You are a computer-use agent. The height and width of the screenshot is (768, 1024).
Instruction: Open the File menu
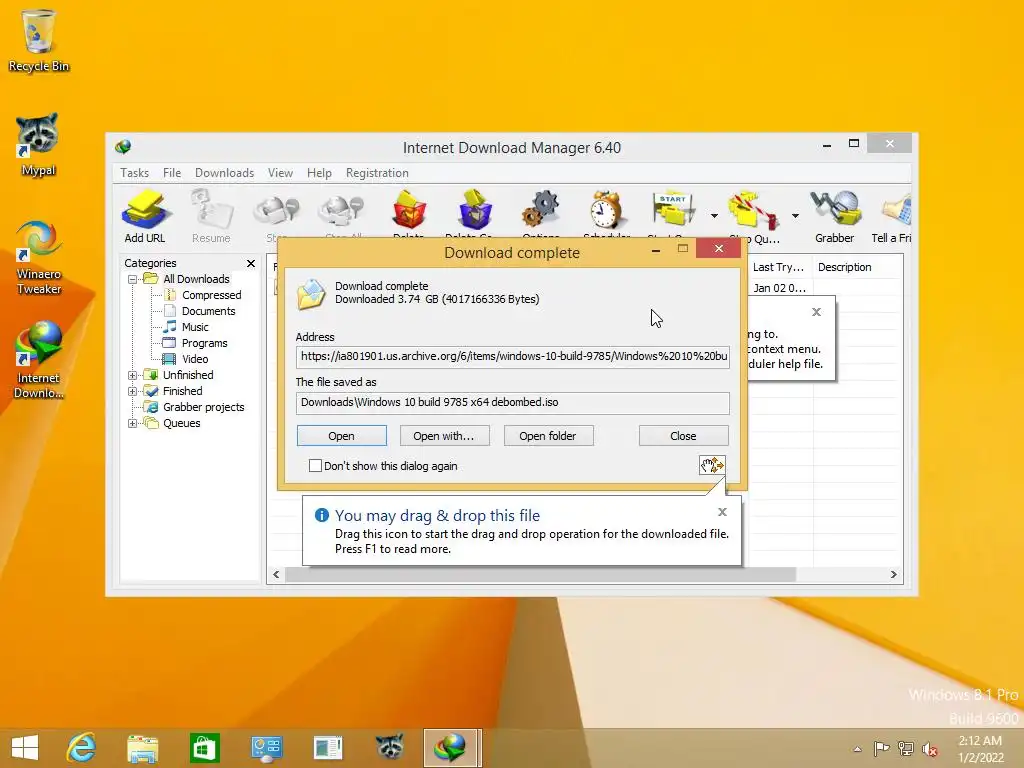pyautogui.click(x=172, y=173)
